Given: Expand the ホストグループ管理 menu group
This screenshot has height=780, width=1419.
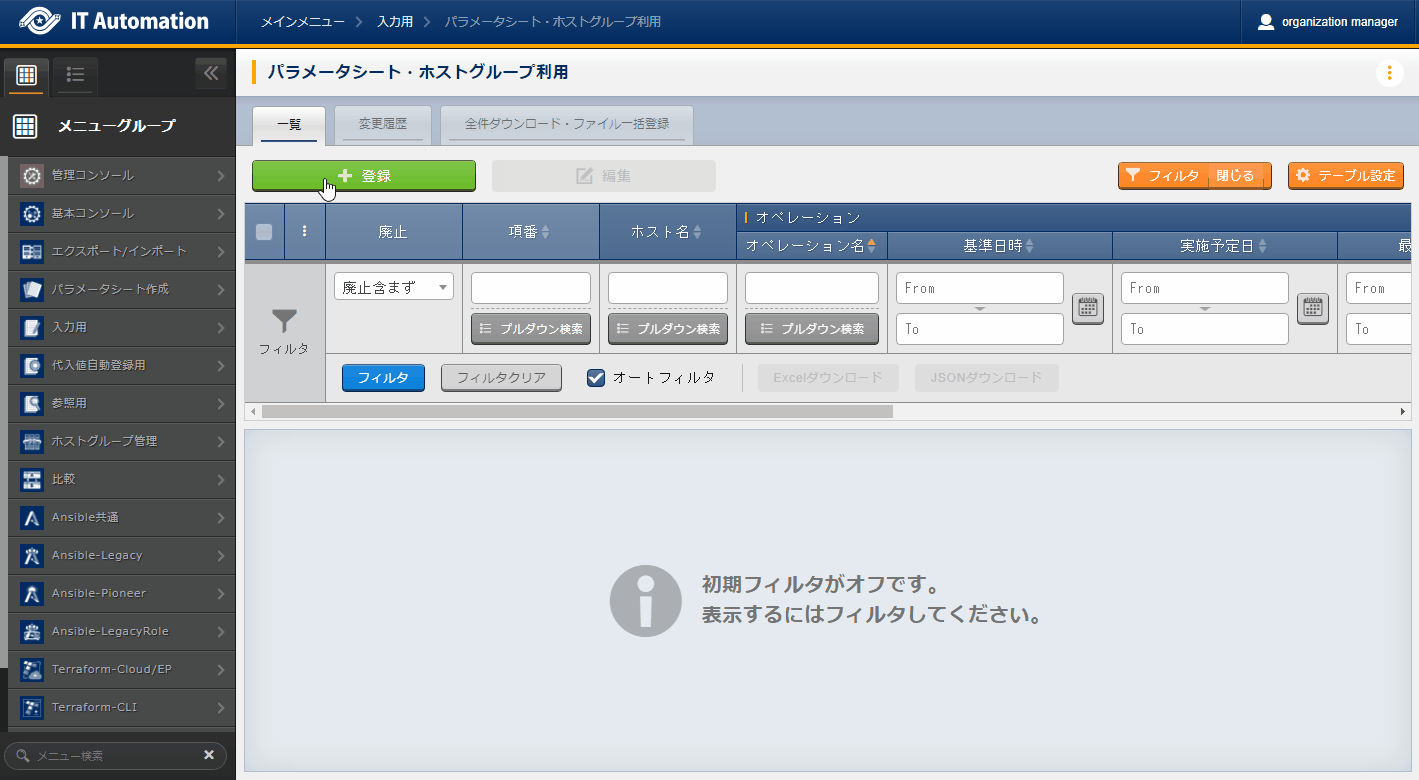Looking at the screenshot, I should [121, 441].
